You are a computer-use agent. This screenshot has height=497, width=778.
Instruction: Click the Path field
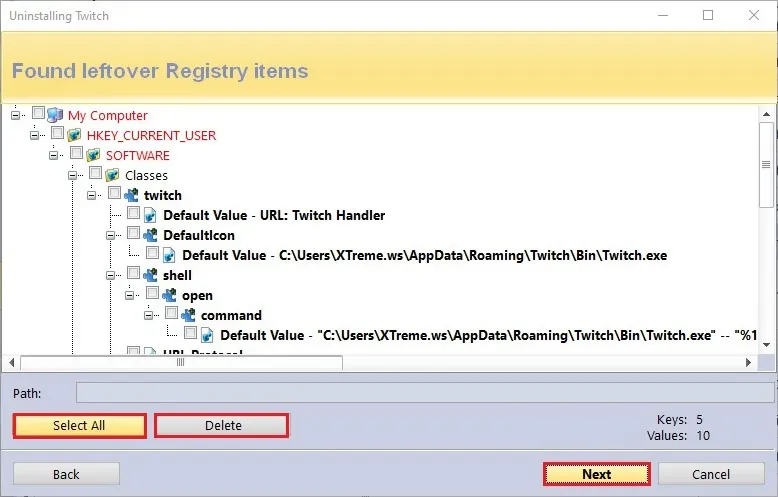425,393
